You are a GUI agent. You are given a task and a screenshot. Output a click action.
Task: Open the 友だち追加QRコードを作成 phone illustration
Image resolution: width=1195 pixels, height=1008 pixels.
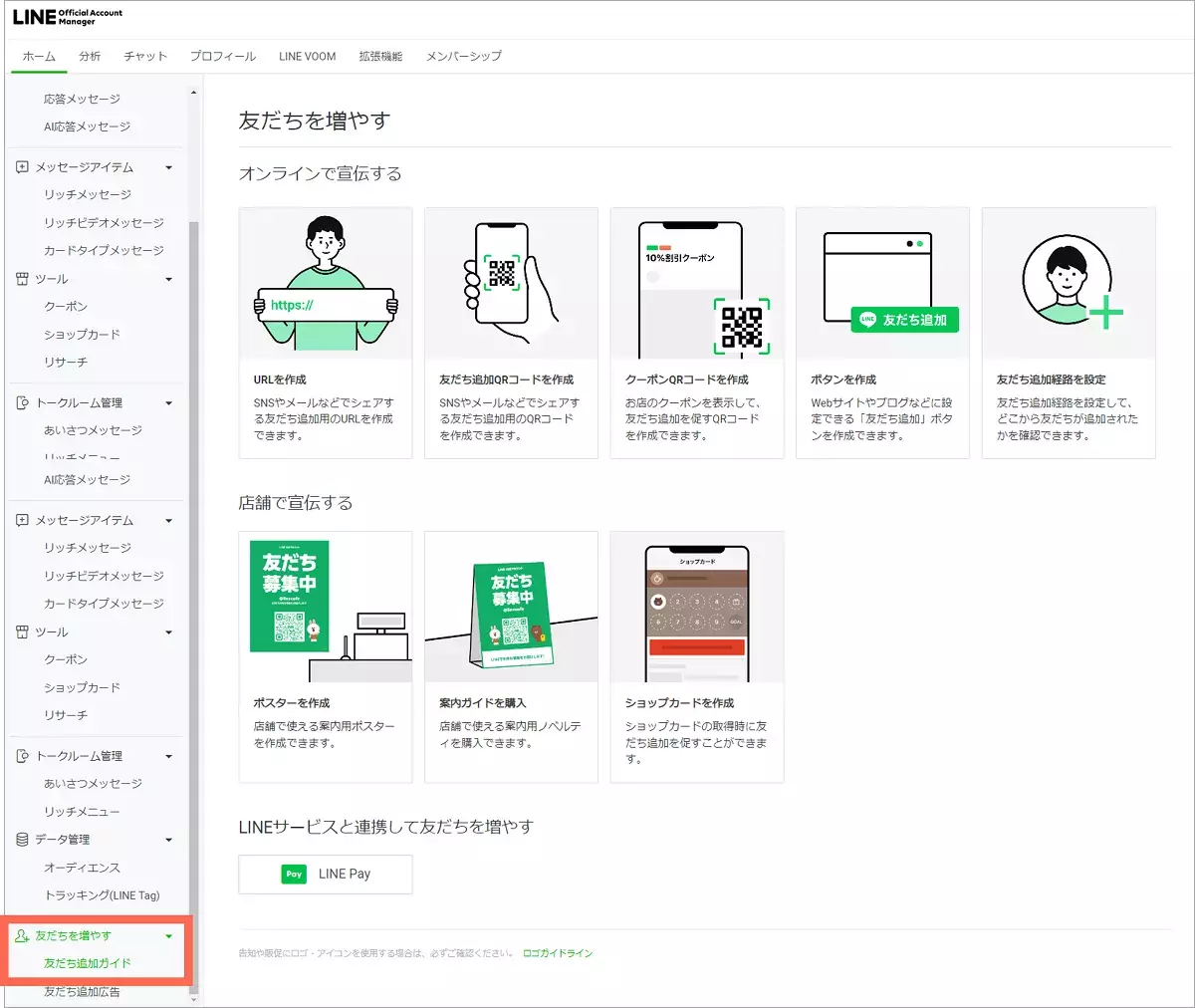(x=511, y=284)
